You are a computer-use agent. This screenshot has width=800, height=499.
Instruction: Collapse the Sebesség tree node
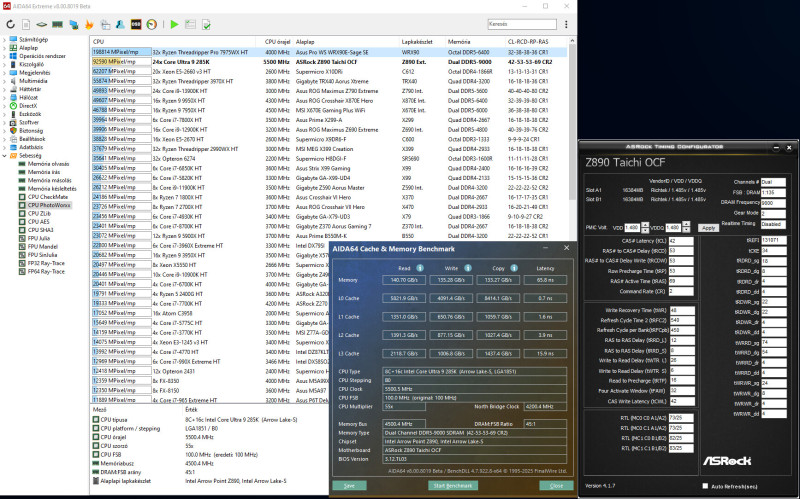(4, 155)
